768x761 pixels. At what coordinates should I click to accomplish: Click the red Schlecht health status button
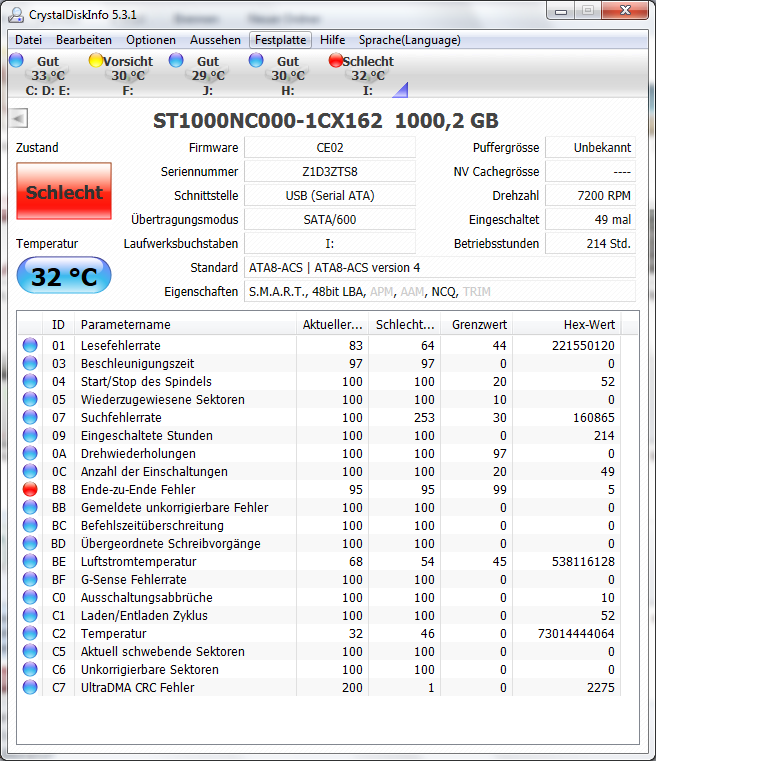(64, 191)
